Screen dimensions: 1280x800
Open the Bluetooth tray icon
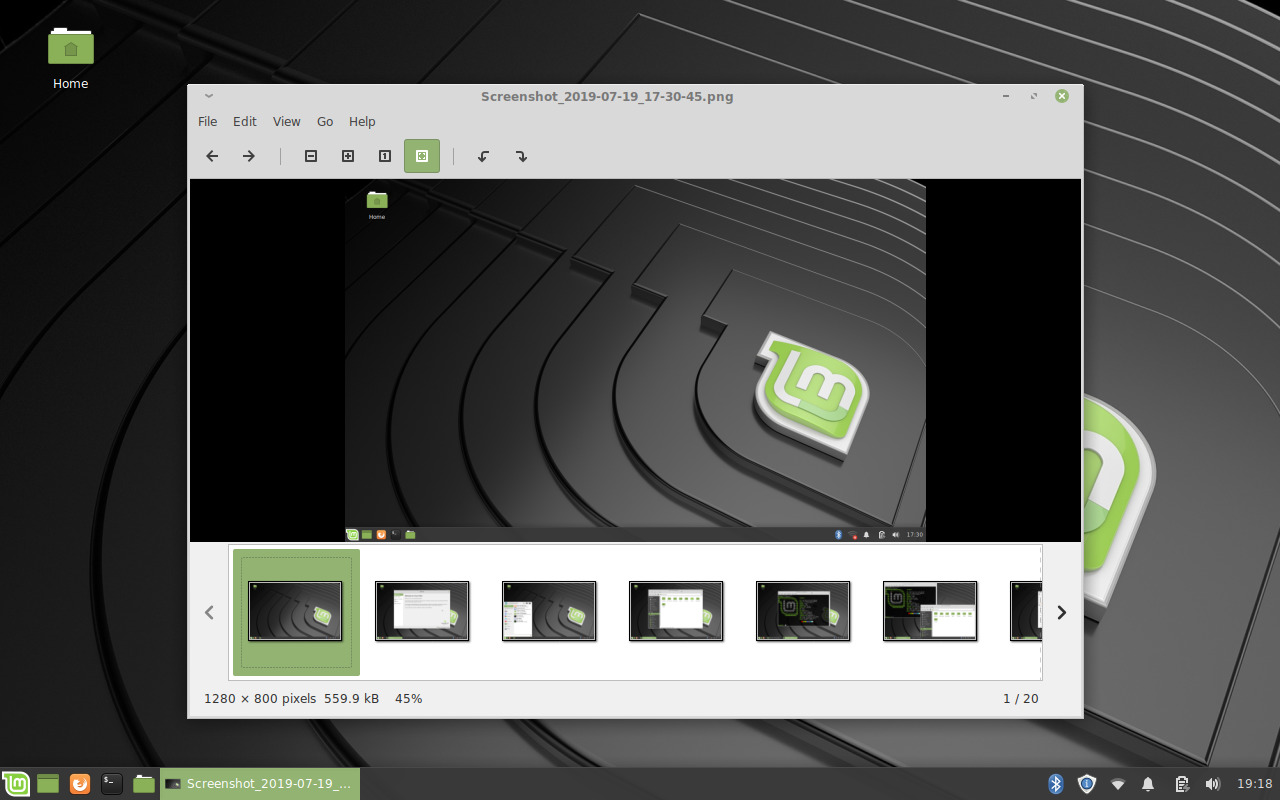pyautogui.click(x=1055, y=784)
